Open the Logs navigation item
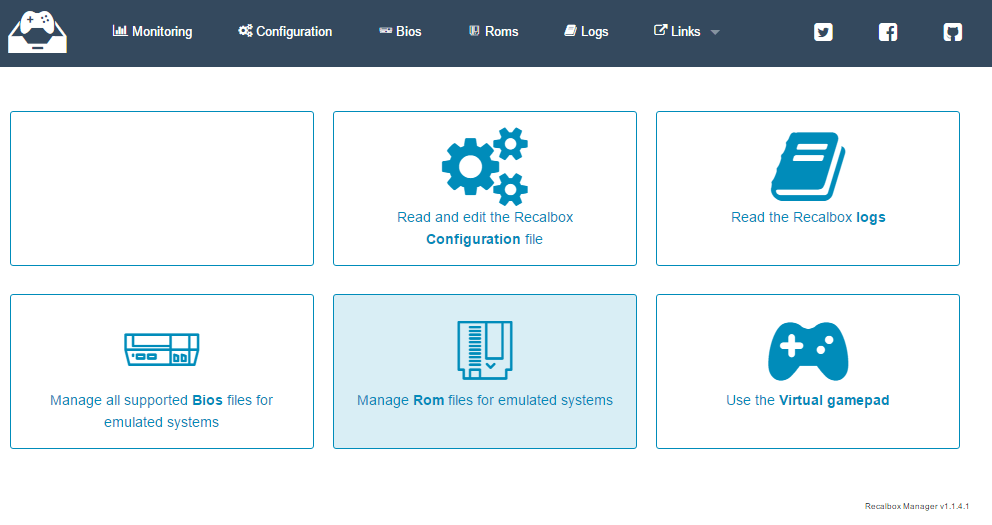The width and height of the screenshot is (992, 525). click(586, 32)
